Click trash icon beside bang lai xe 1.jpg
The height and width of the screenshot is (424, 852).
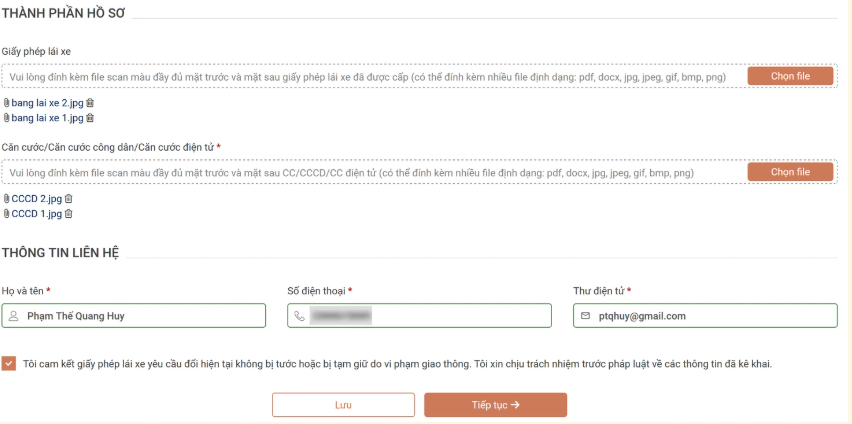(x=90, y=118)
